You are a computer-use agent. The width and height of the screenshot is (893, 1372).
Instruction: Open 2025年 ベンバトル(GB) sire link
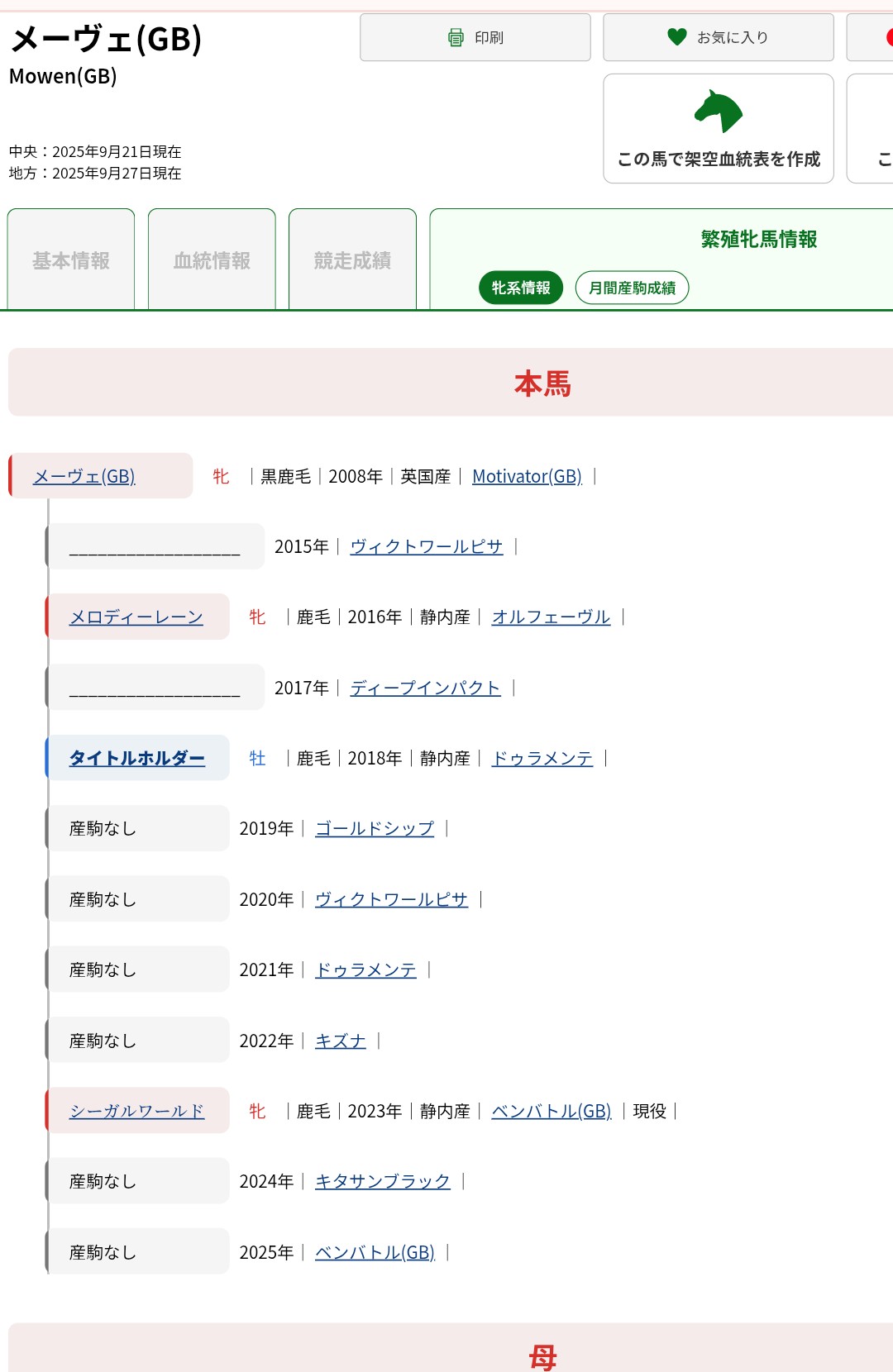pos(375,1253)
